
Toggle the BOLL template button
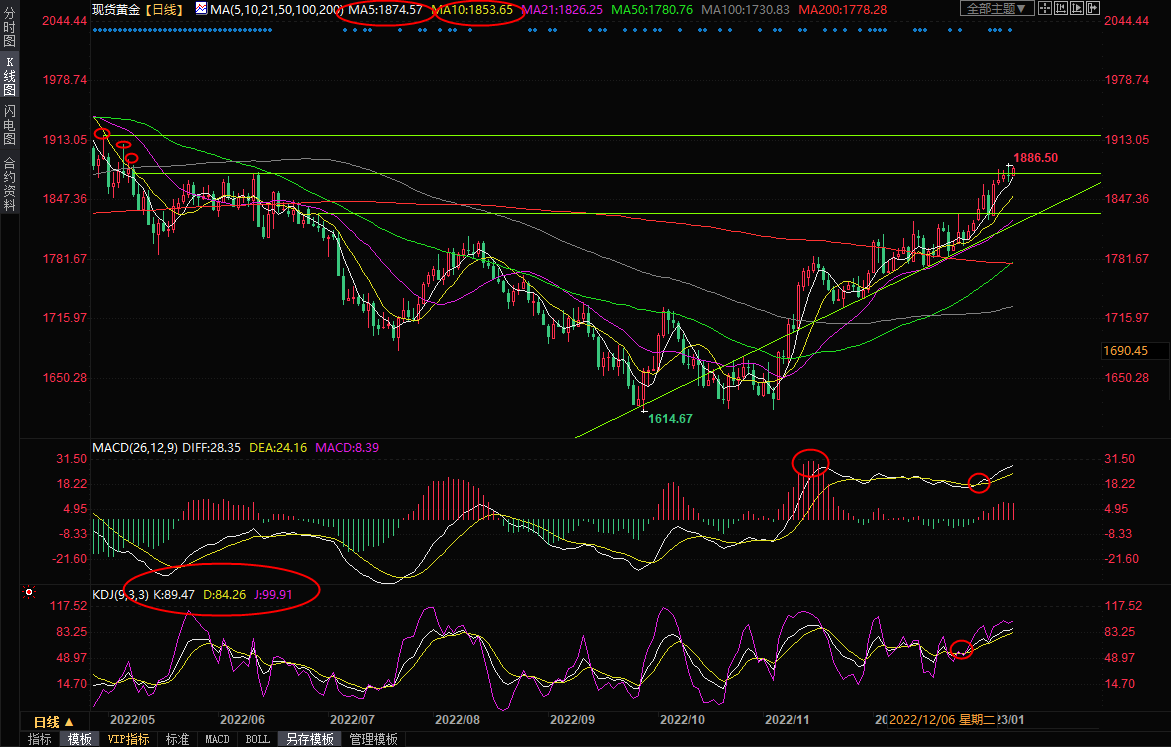(x=257, y=739)
